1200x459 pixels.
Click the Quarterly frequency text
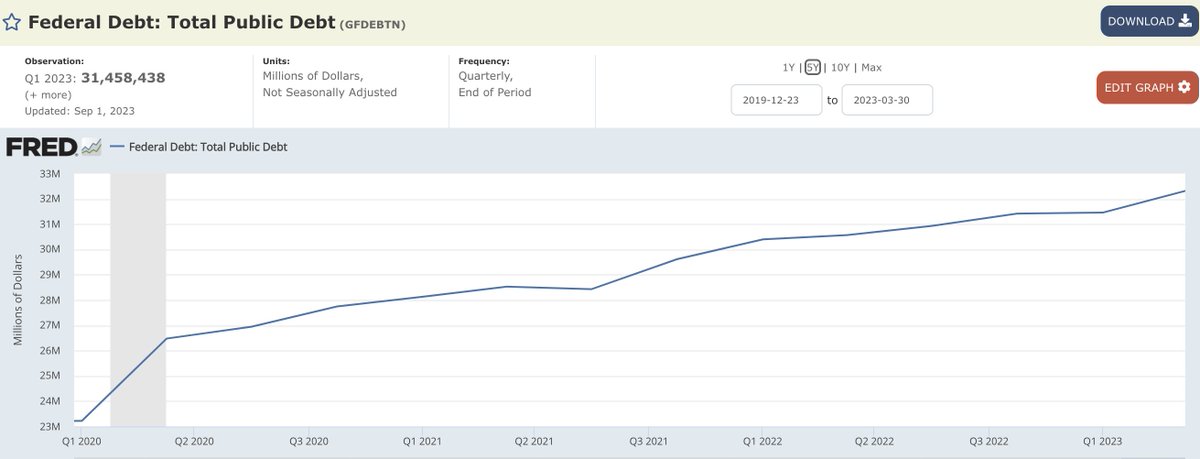coord(486,76)
